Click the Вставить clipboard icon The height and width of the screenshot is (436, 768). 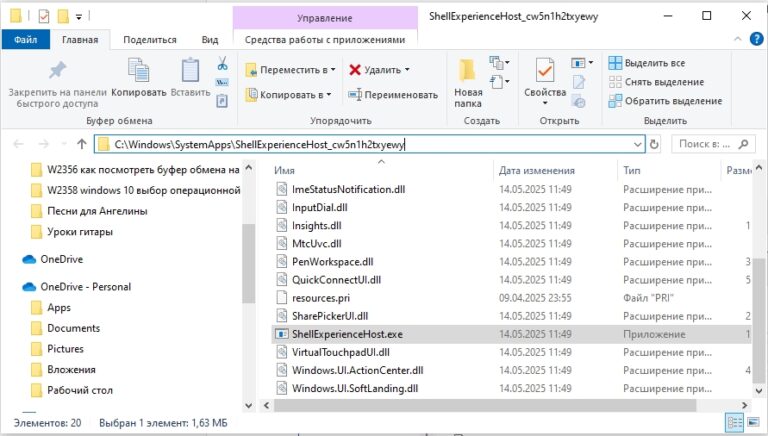pyautogui.click(x=190, y=70)
